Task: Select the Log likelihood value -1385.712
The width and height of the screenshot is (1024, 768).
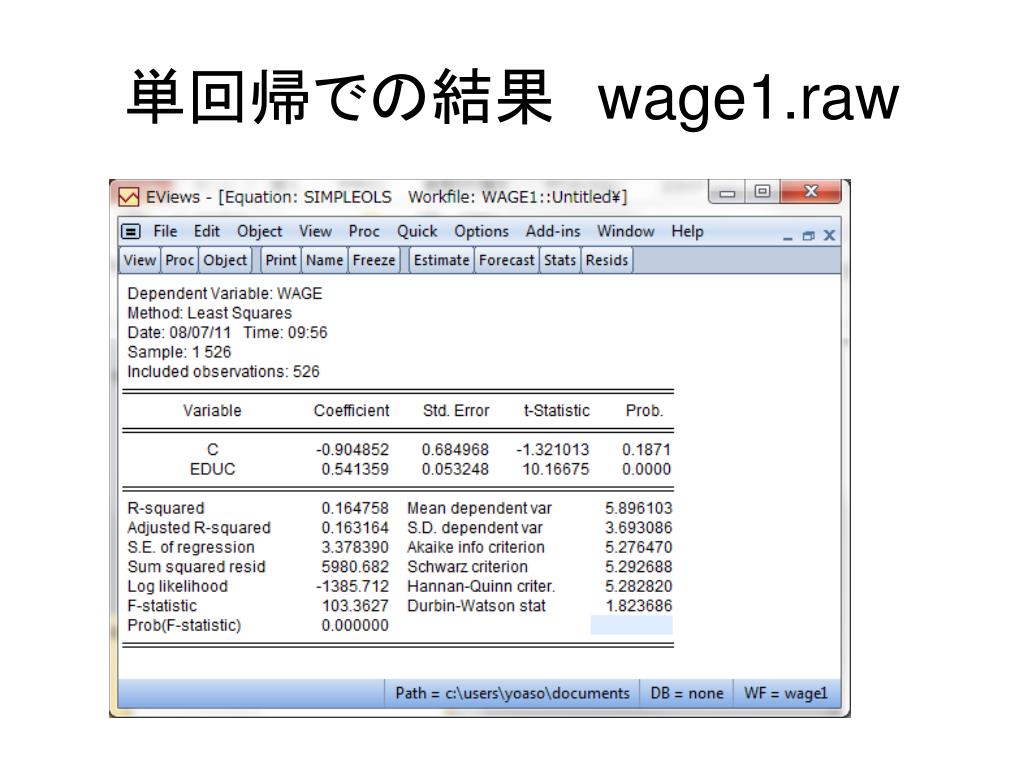Action: [x=353, y=586]
